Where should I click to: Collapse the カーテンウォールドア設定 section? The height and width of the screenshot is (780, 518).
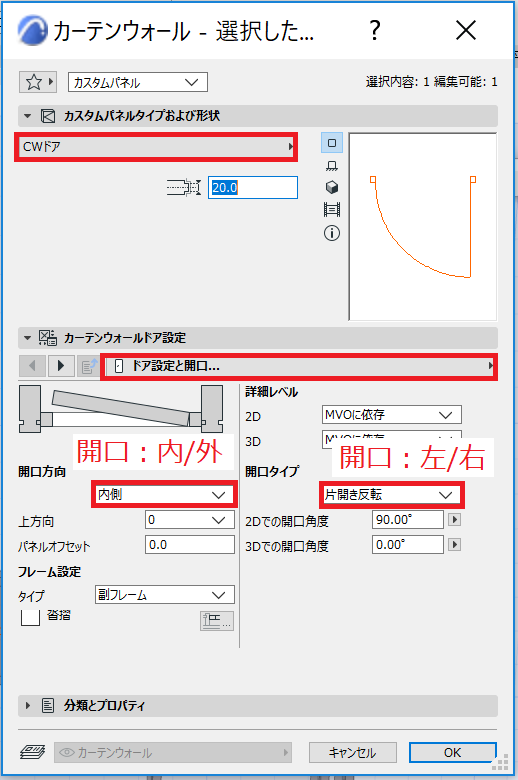27,338
